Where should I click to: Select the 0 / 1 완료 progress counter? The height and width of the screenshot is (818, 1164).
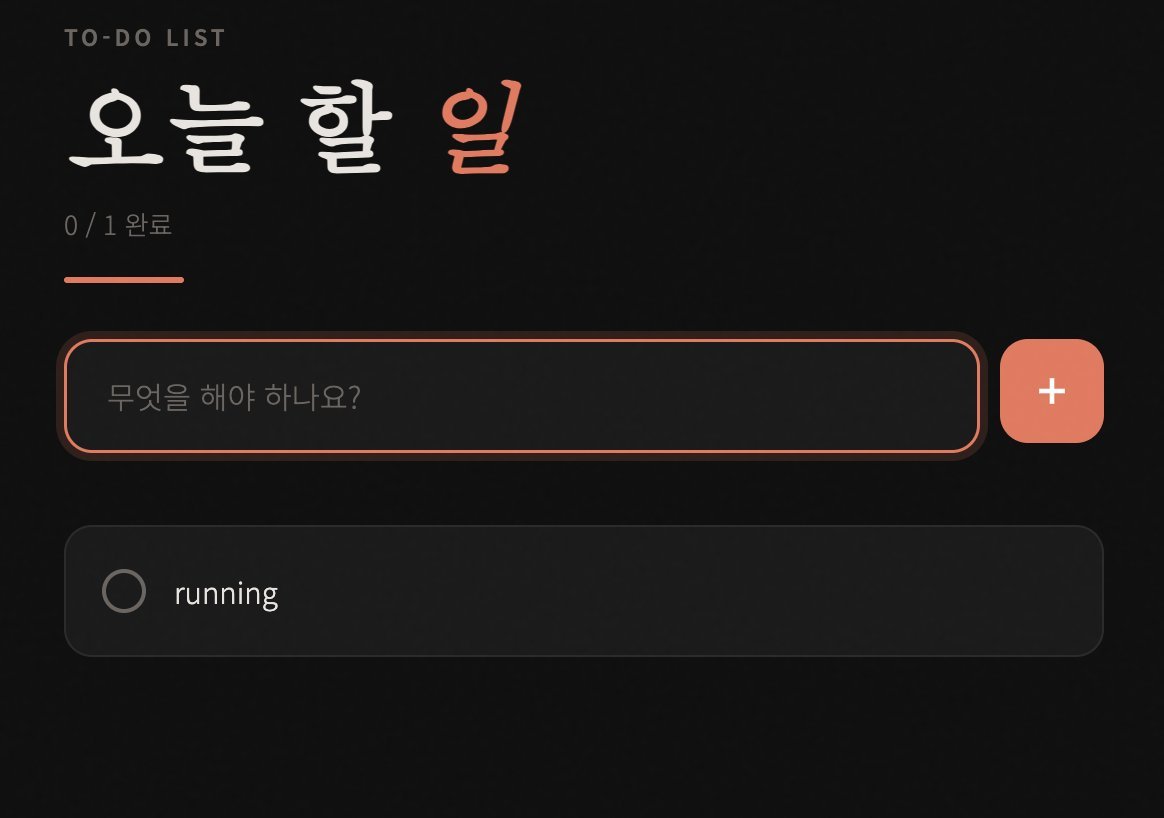coord(117,225)
